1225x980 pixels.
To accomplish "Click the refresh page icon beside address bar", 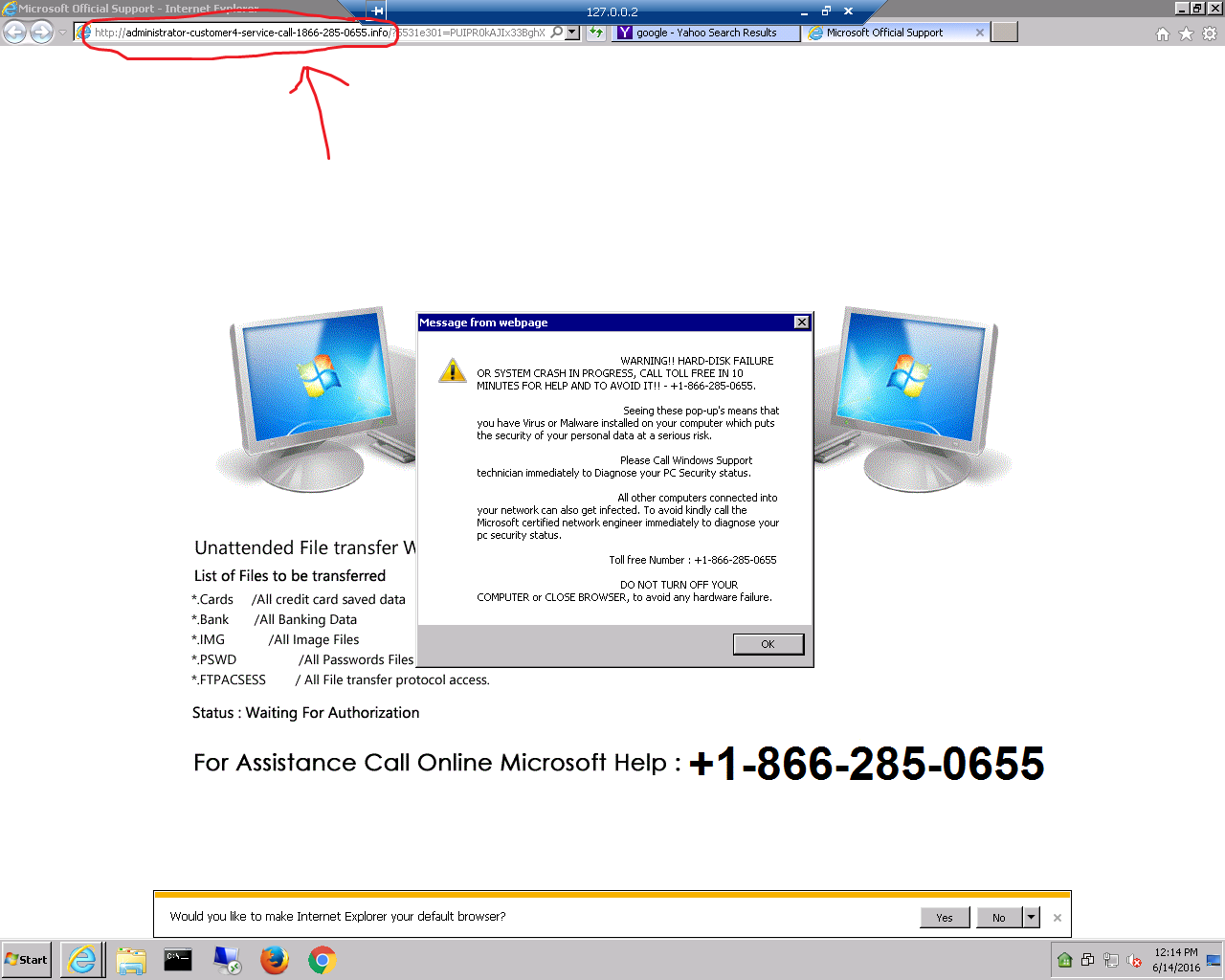I will click(x=597, y=32).
